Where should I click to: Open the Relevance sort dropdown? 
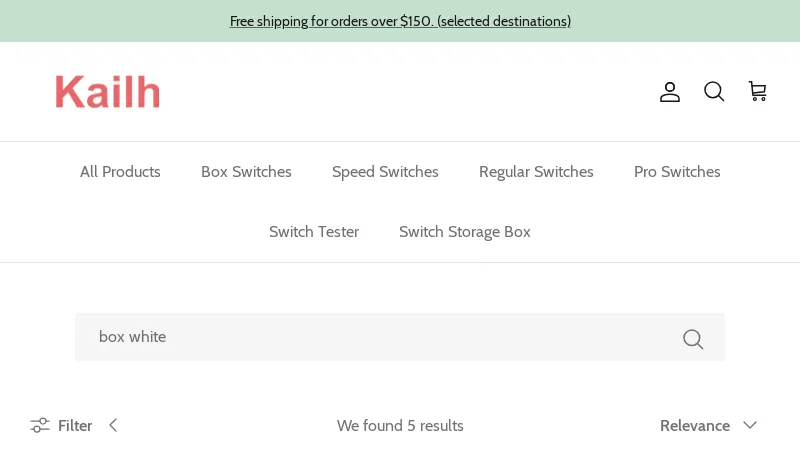point(695,425)
